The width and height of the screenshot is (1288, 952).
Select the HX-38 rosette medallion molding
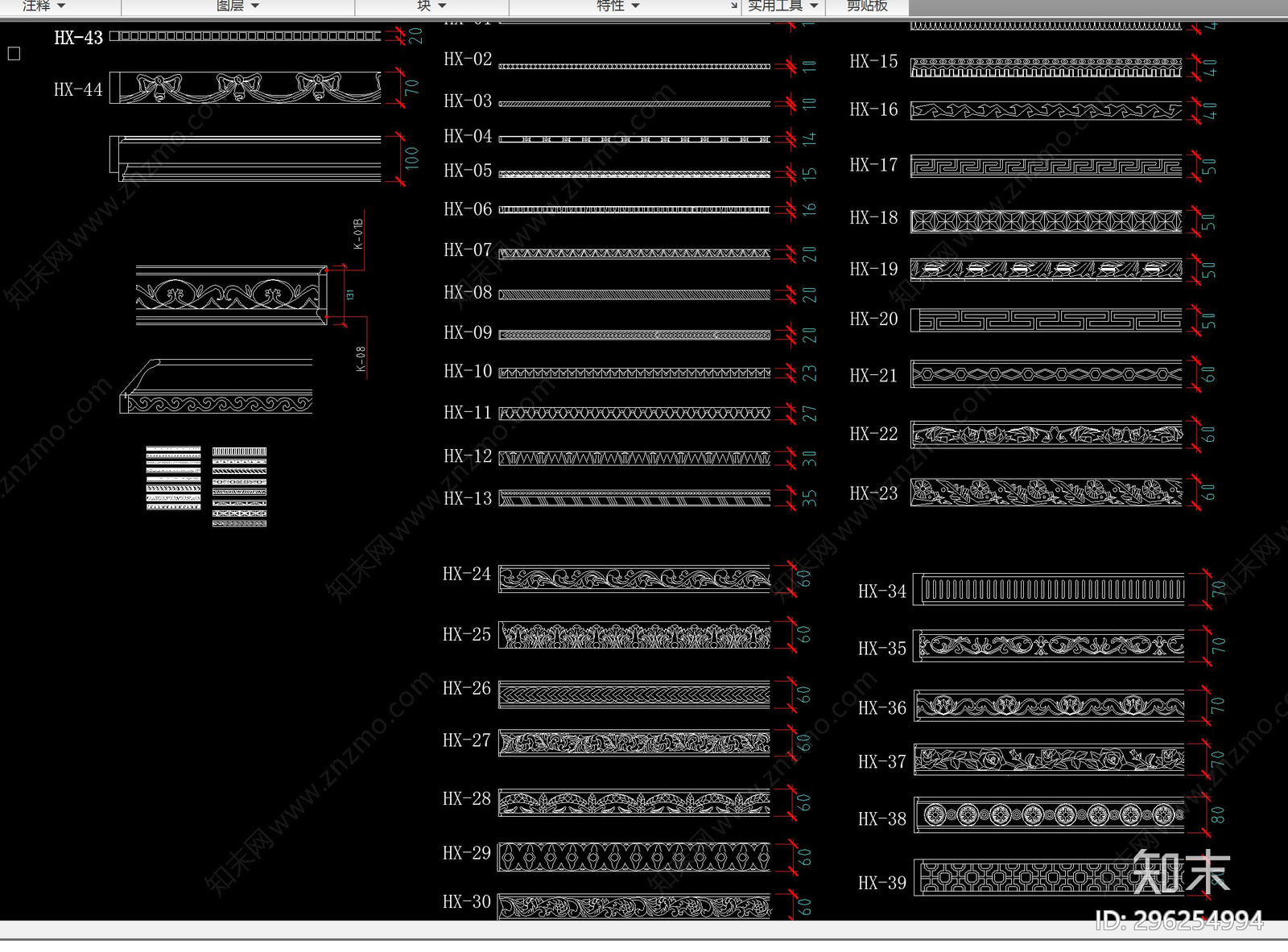(1049, 816)
